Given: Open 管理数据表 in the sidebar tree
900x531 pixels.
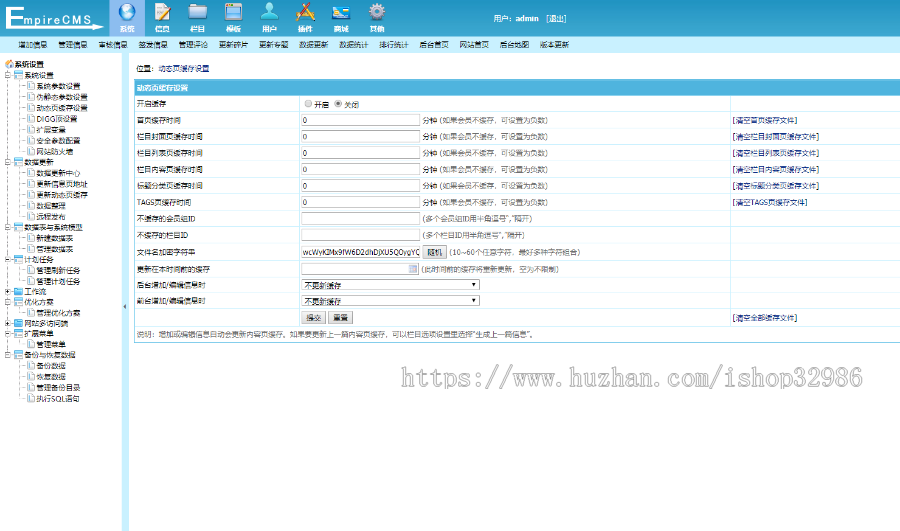Looking at the screenshot, I should pos(55,249).
